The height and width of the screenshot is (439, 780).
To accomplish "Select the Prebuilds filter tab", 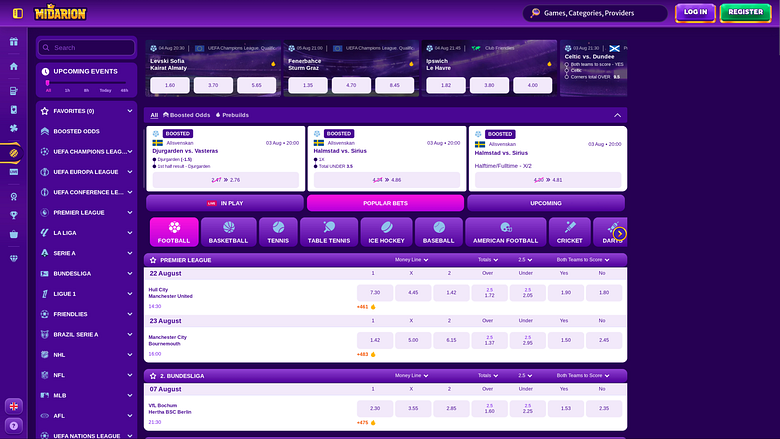I will 232,115.
